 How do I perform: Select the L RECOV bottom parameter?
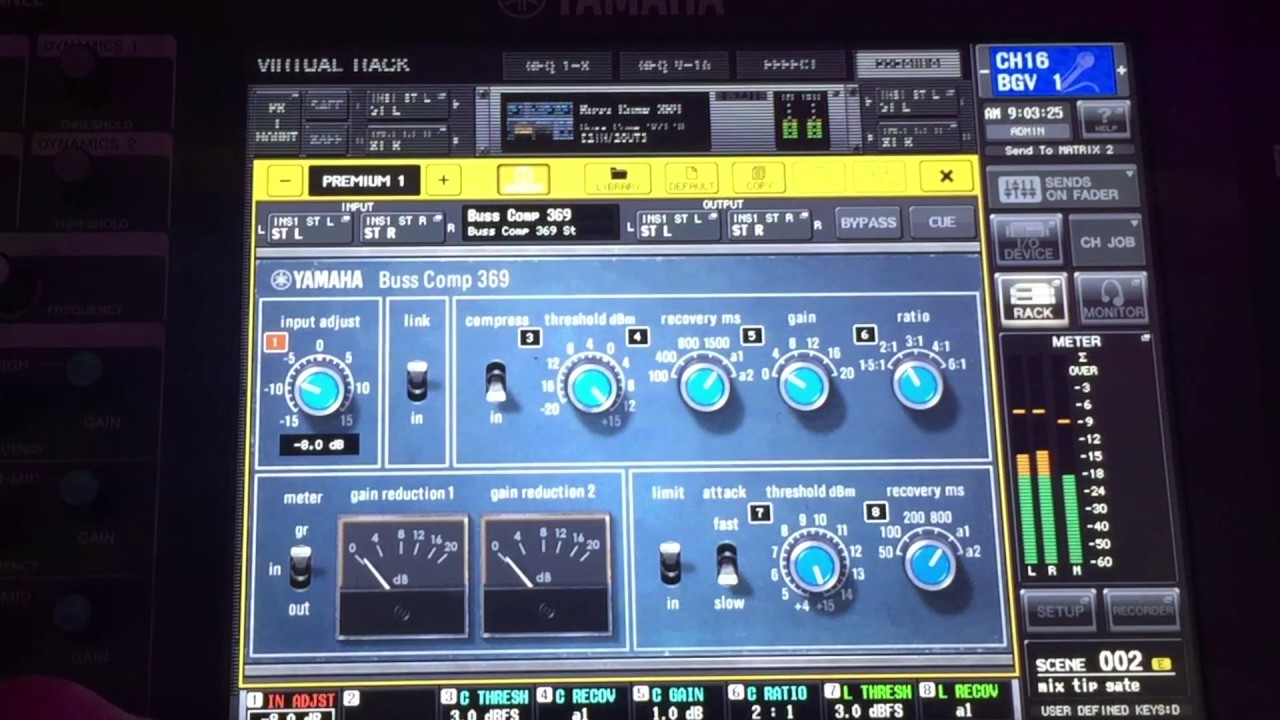(x=964, y=701)
